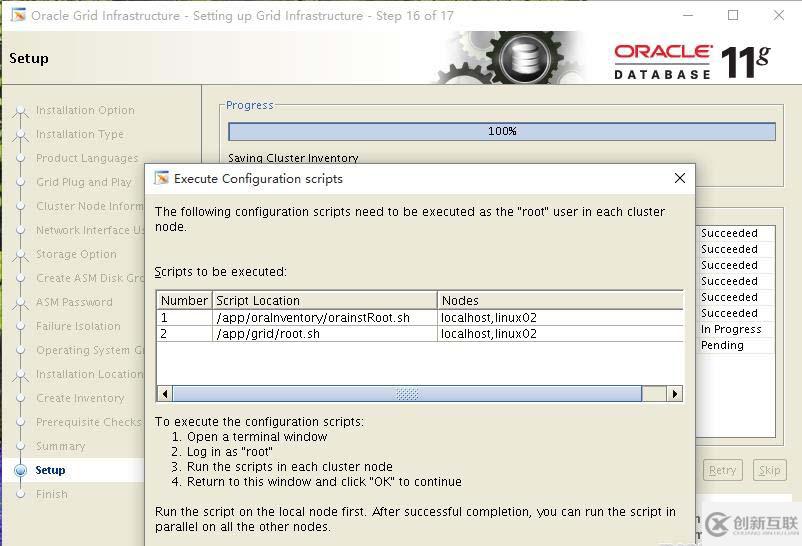Click the nodes cell for root.sh row
This screenshot has height=546, width=802.
pos(561,334)
